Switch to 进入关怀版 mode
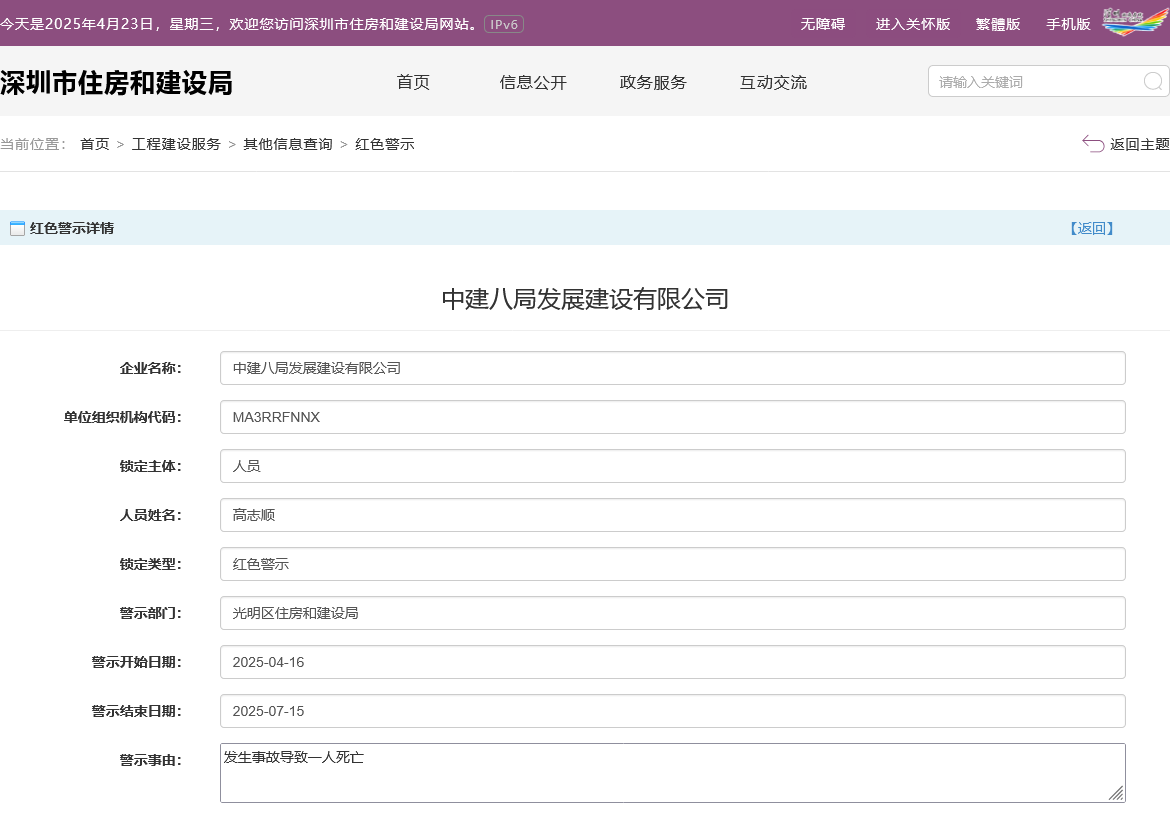 pos(912,24)
